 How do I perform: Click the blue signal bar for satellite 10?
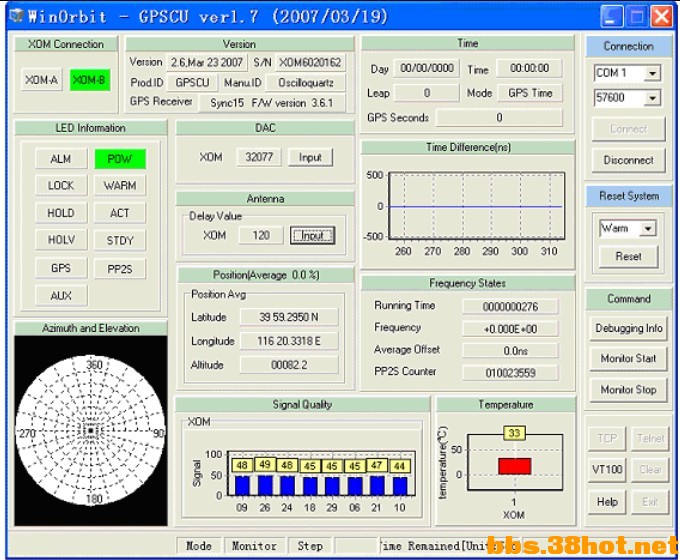399,486
